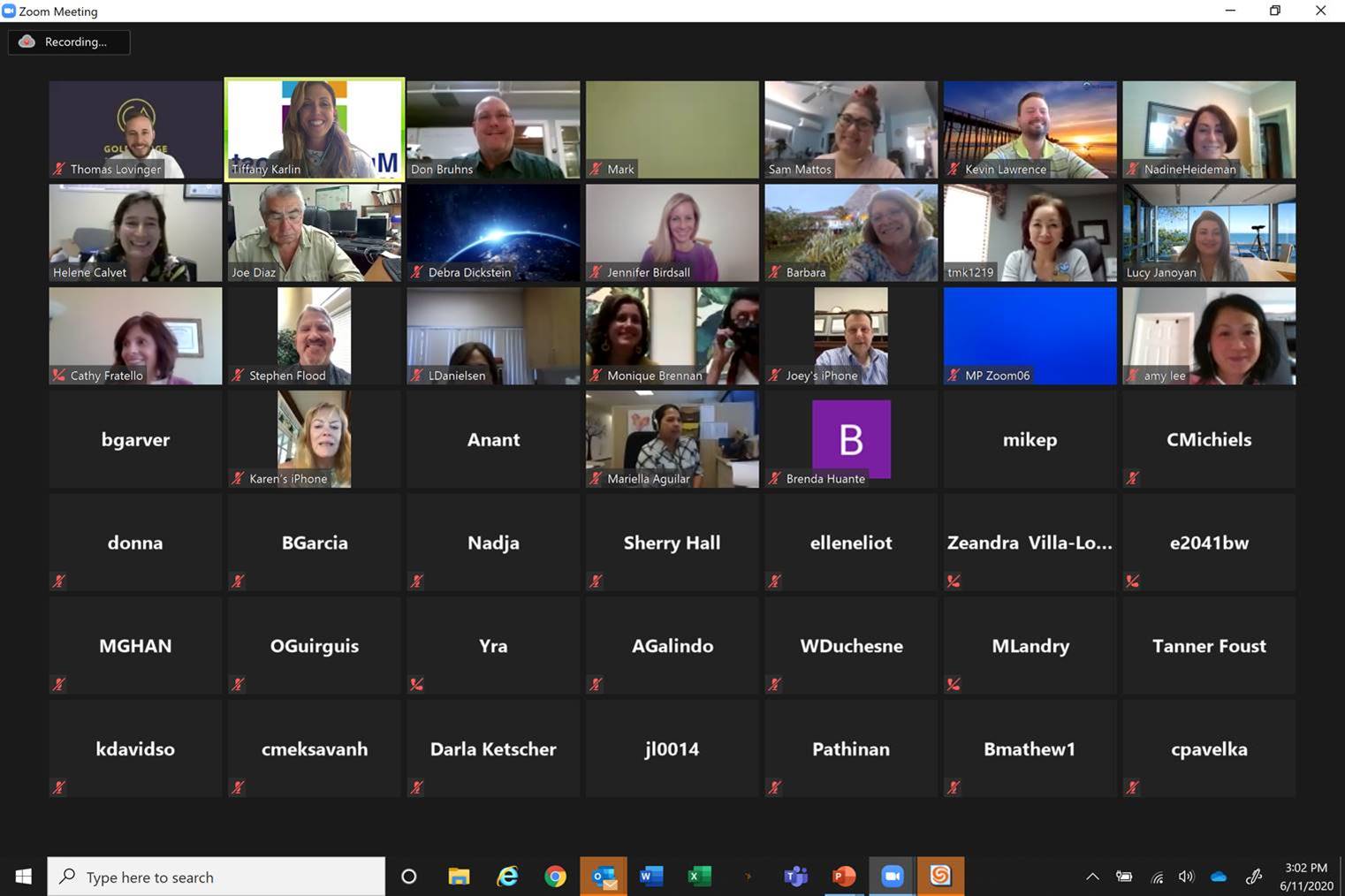The image size is (1345, 896).
Task: Click the muted mic icon beside amy lee
Action: 1133,376
